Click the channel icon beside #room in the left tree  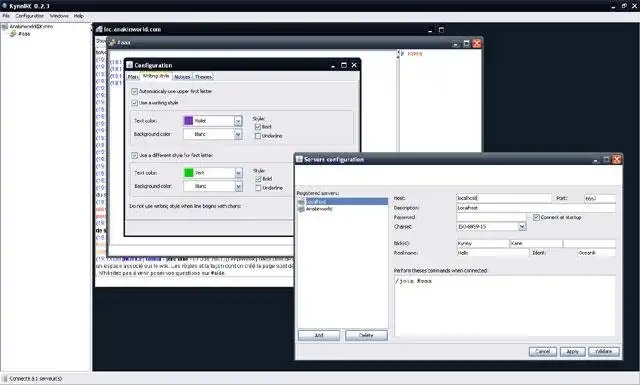[x=13, y=34]
